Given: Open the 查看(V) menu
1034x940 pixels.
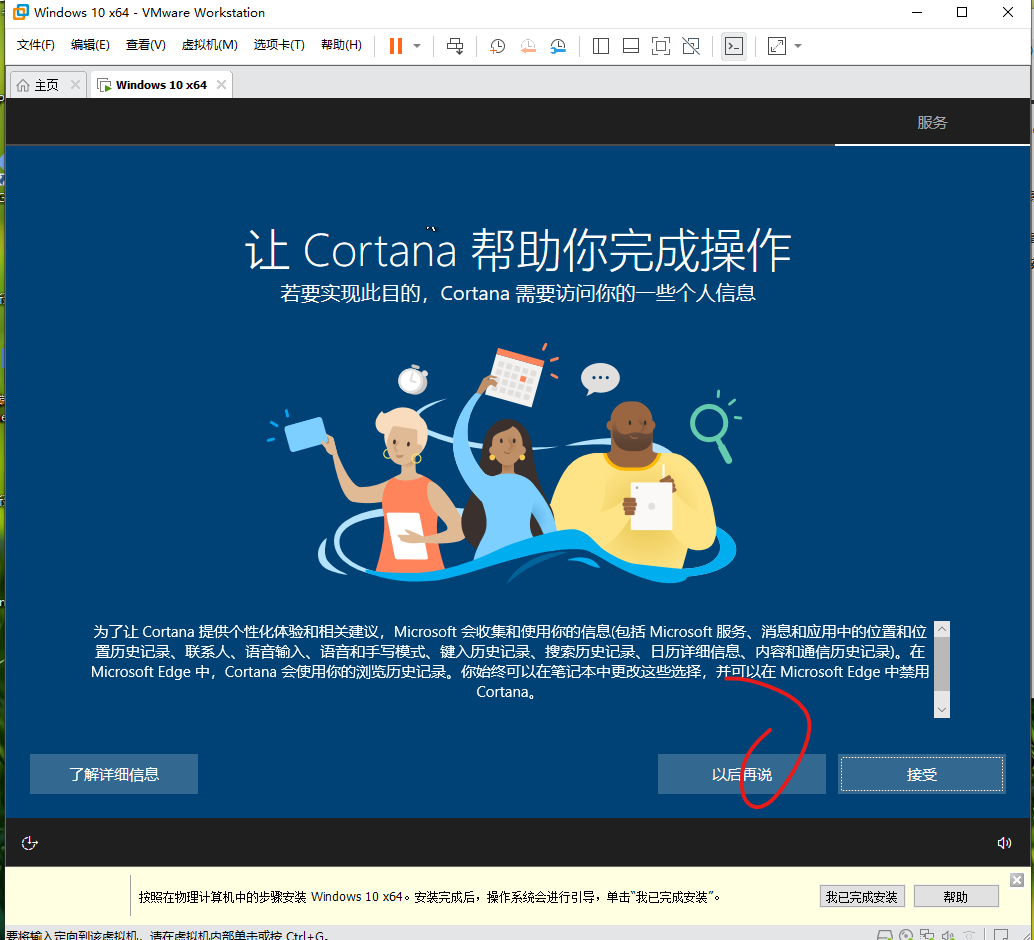Looking at the screenshot, I should pyautogui.click(x=146, y=45).
